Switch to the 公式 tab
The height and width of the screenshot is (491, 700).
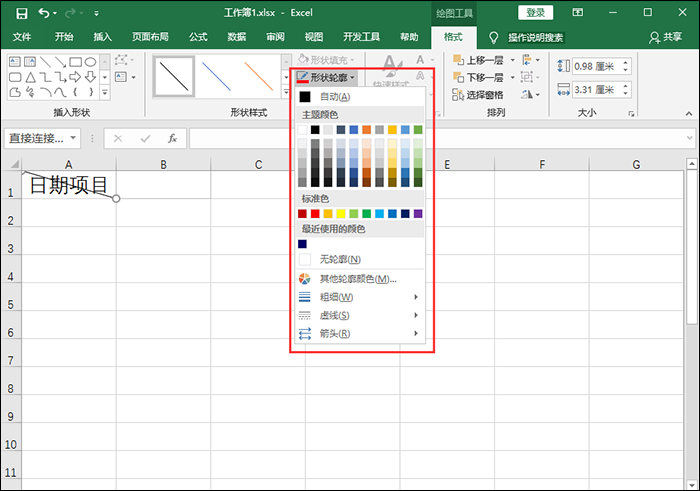tap(198, 37)
